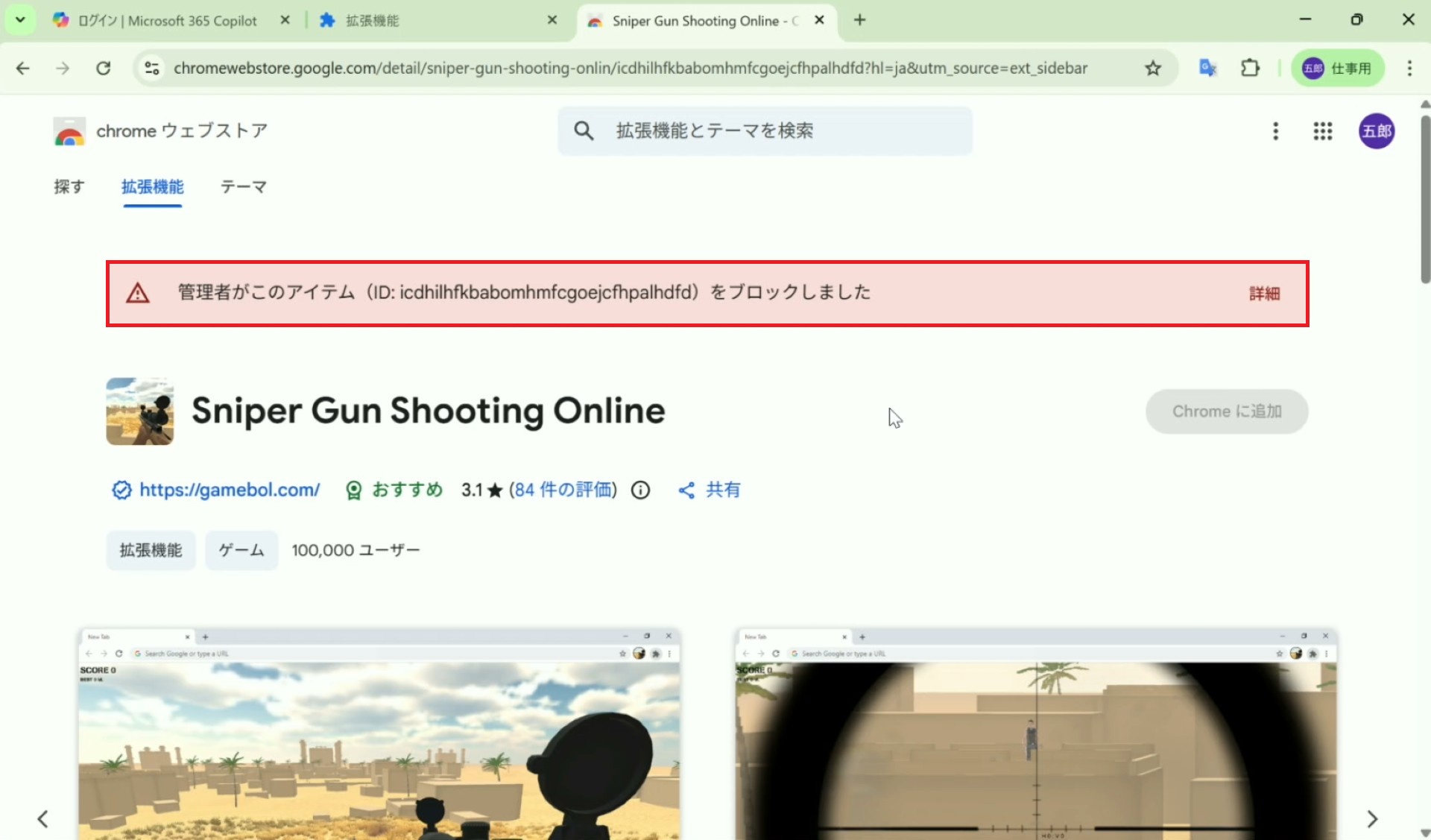This screenshot has height=840, width=1431.
Task: Reload the current page
Action: coord(104,69)
